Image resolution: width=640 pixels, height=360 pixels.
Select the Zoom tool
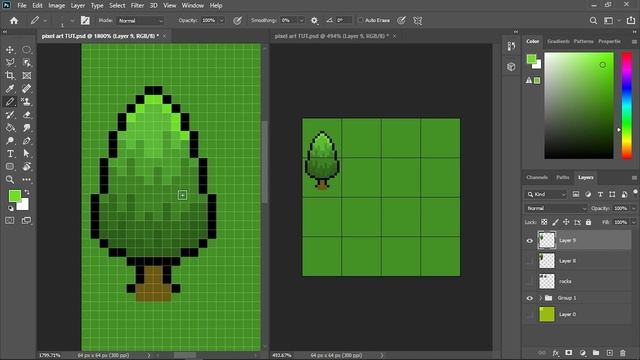coord(10,180)
